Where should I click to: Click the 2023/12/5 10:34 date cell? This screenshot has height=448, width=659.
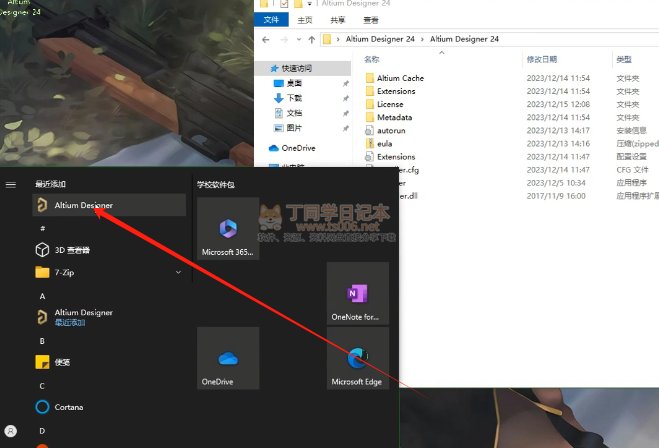click(556, 183)
